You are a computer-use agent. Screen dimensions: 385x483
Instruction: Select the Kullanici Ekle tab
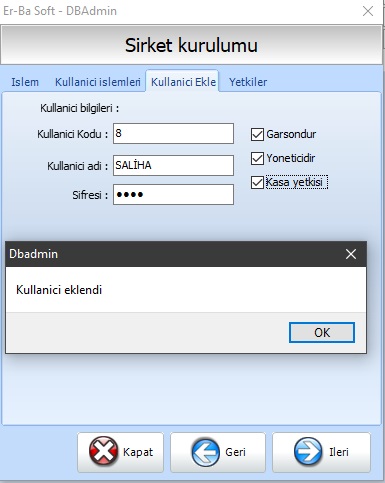tap(183, 81)
